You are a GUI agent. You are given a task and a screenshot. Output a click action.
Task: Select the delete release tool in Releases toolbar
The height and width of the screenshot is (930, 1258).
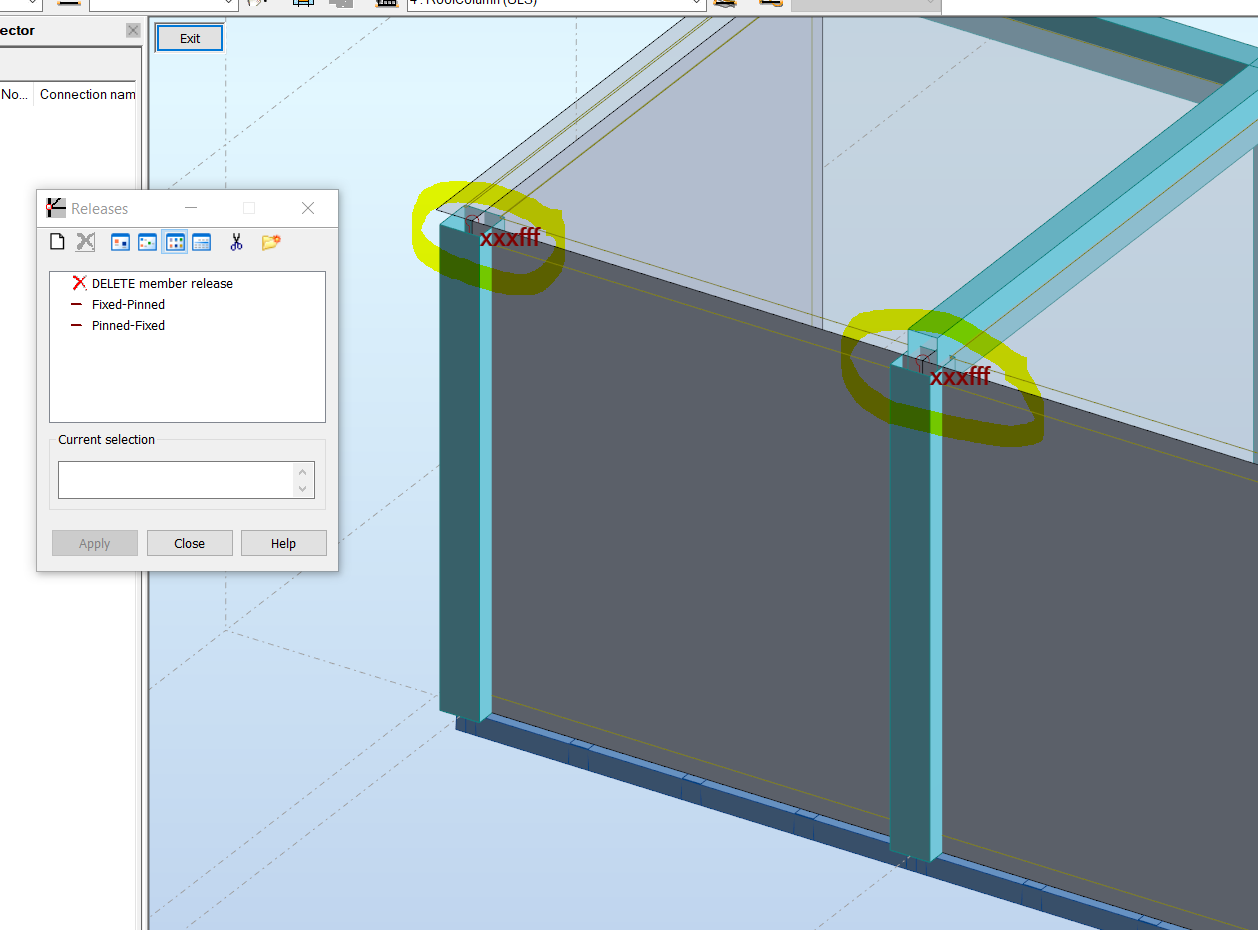[85, 241]
